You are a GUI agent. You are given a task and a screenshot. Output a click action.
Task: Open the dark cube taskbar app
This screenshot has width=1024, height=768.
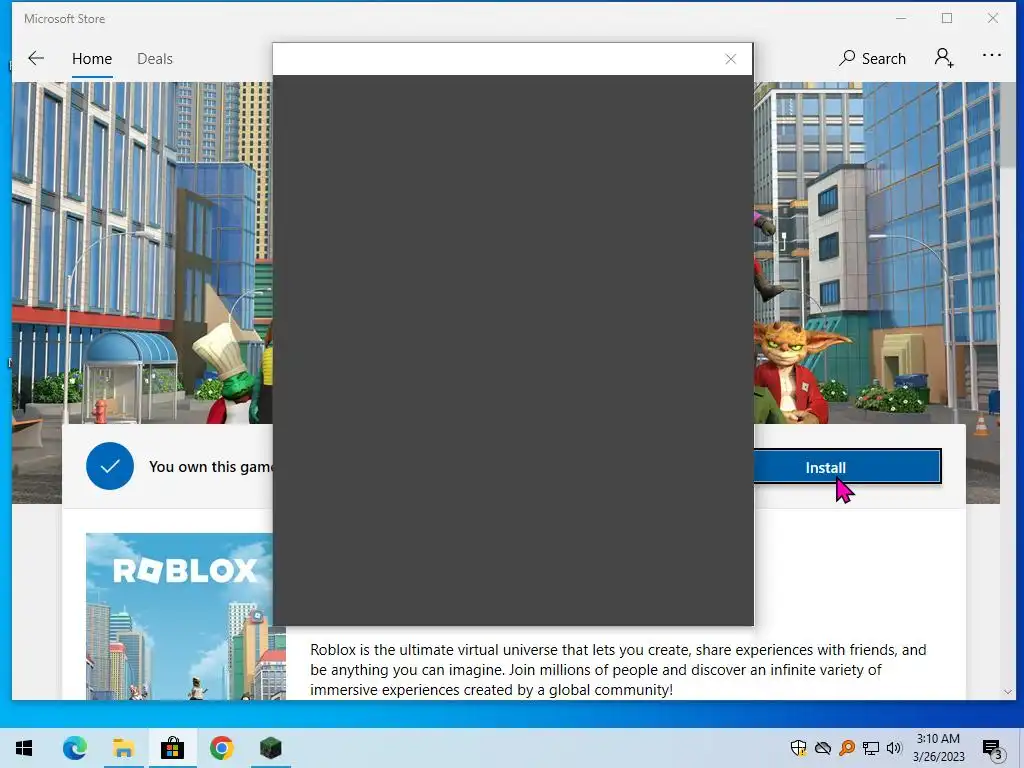pyautogui.click(x=270, y=748)
